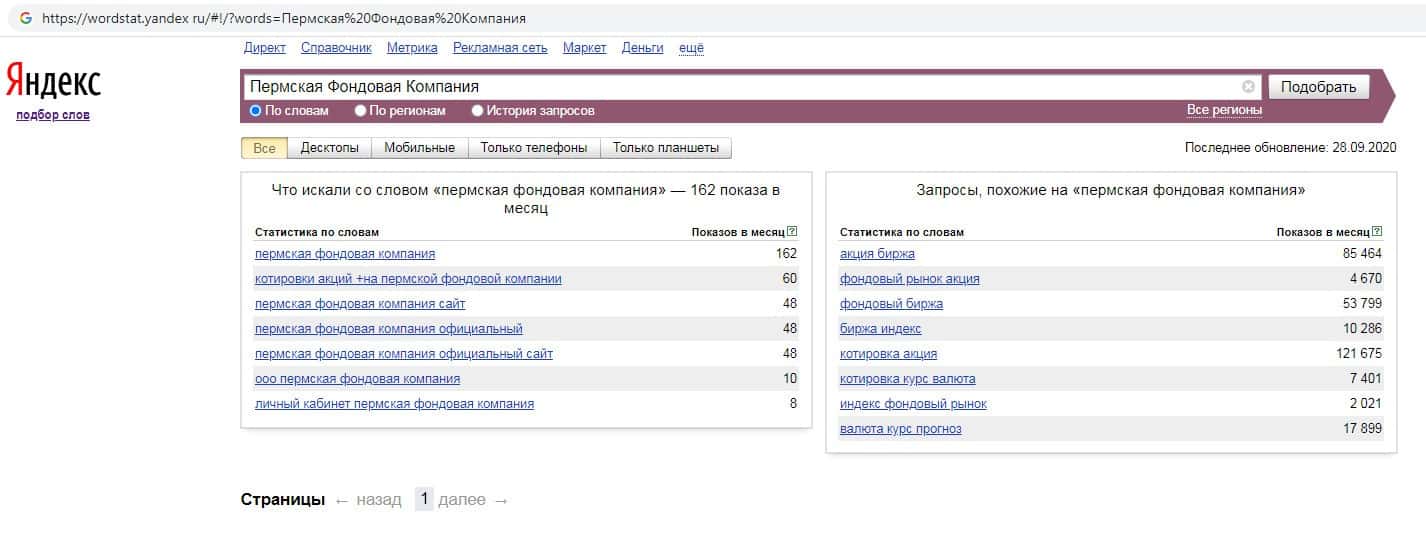Click the Google favicon in the address bar
This screenshot has width=1426, height=535.
(x=26, y=18)
